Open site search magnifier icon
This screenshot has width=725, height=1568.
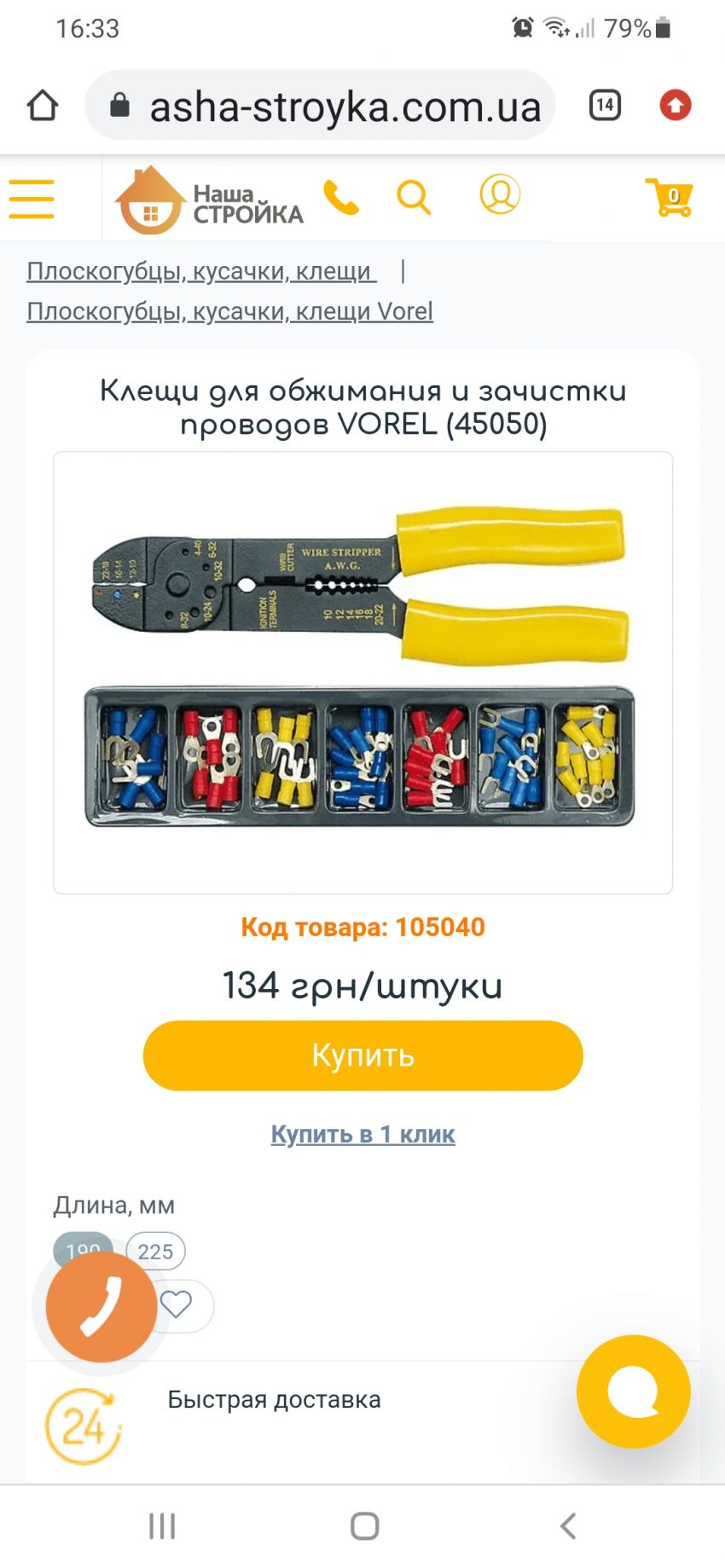pos(415,198)
